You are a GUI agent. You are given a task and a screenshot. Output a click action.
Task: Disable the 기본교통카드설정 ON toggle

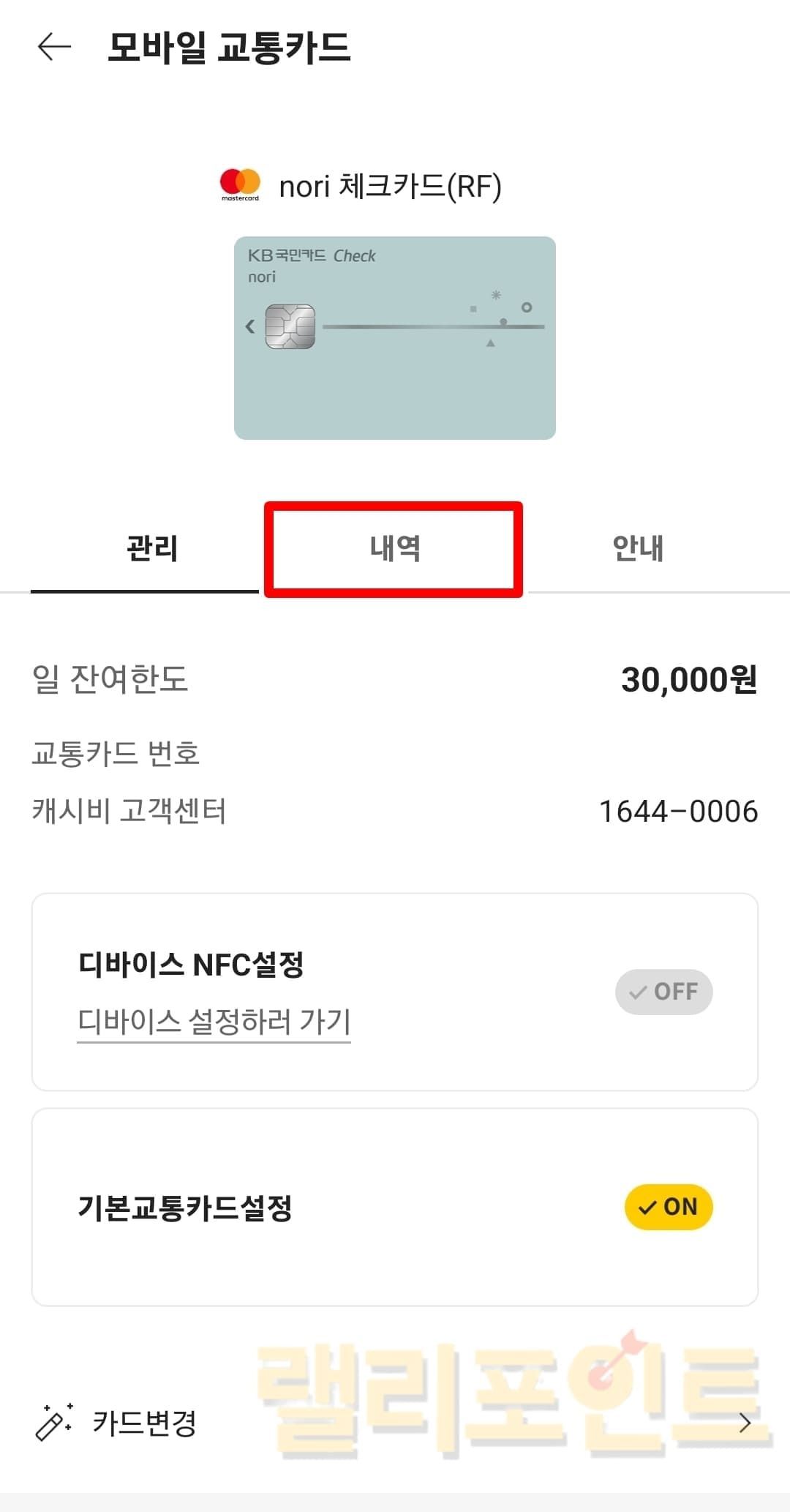point(668,1207)
